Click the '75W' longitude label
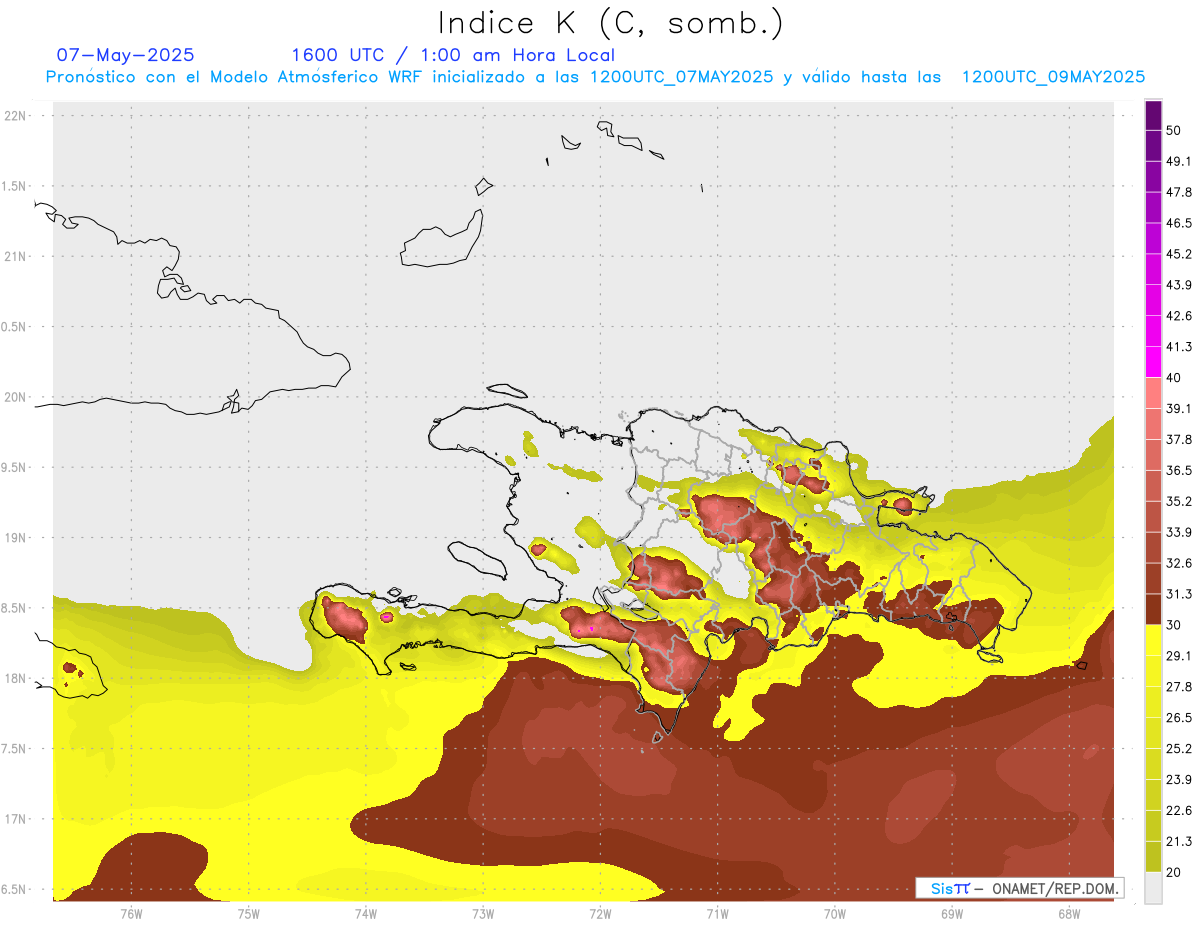Image resolution: width=1200 pixels, height=927 pixels. pyautogui.click(x=249, y=914)
